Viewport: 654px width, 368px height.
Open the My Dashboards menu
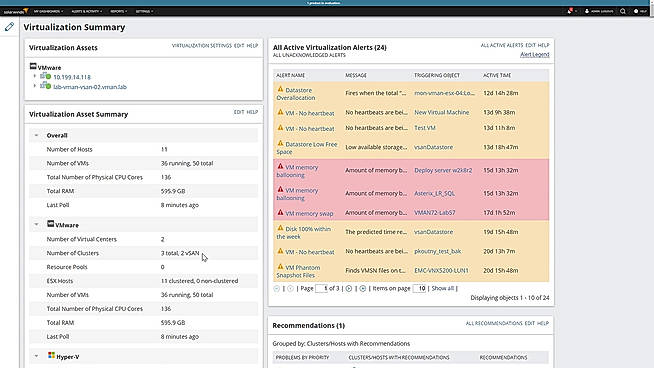point(48,11)
